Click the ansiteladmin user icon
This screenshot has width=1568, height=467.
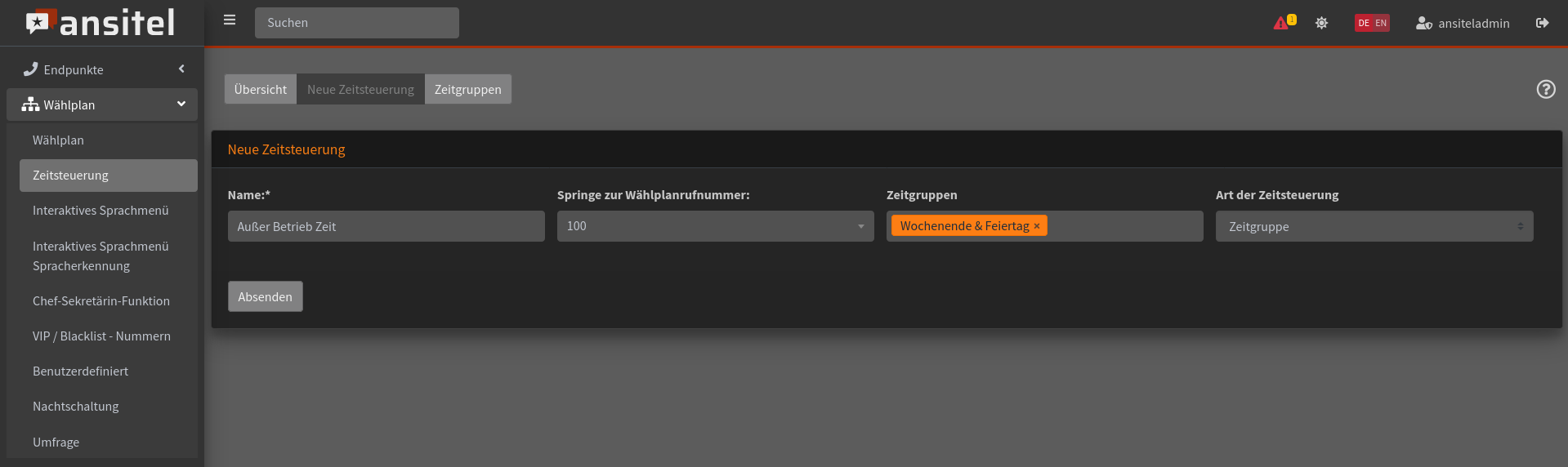pos(1423,23)
